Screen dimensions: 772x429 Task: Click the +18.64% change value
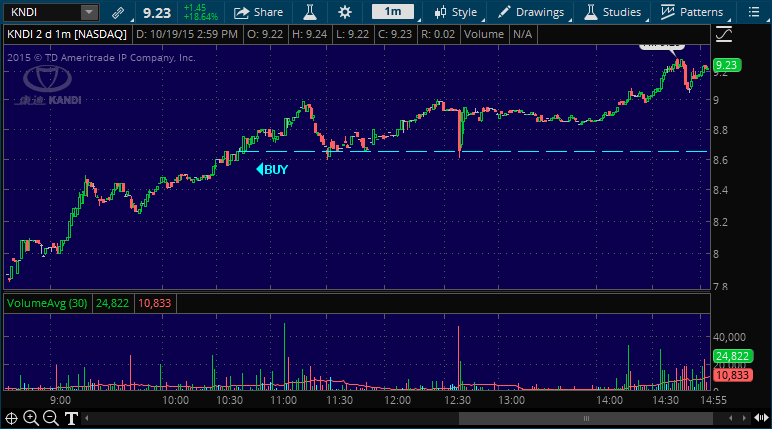[200, 17]
